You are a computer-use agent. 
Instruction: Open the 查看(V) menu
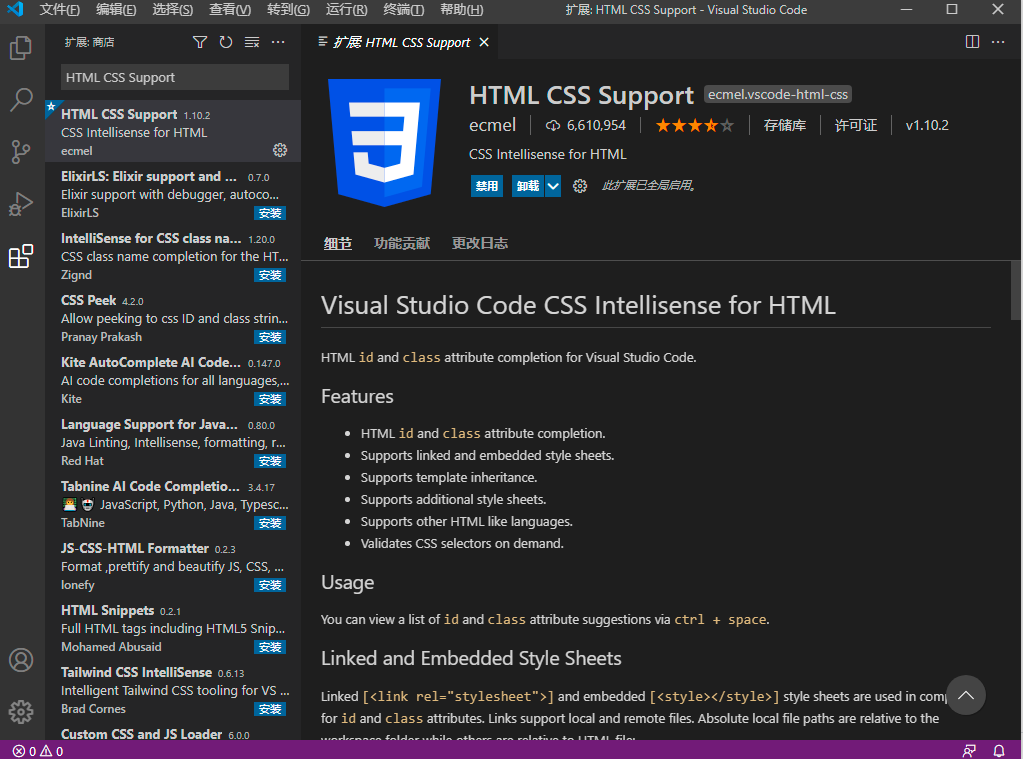(230, 10)
